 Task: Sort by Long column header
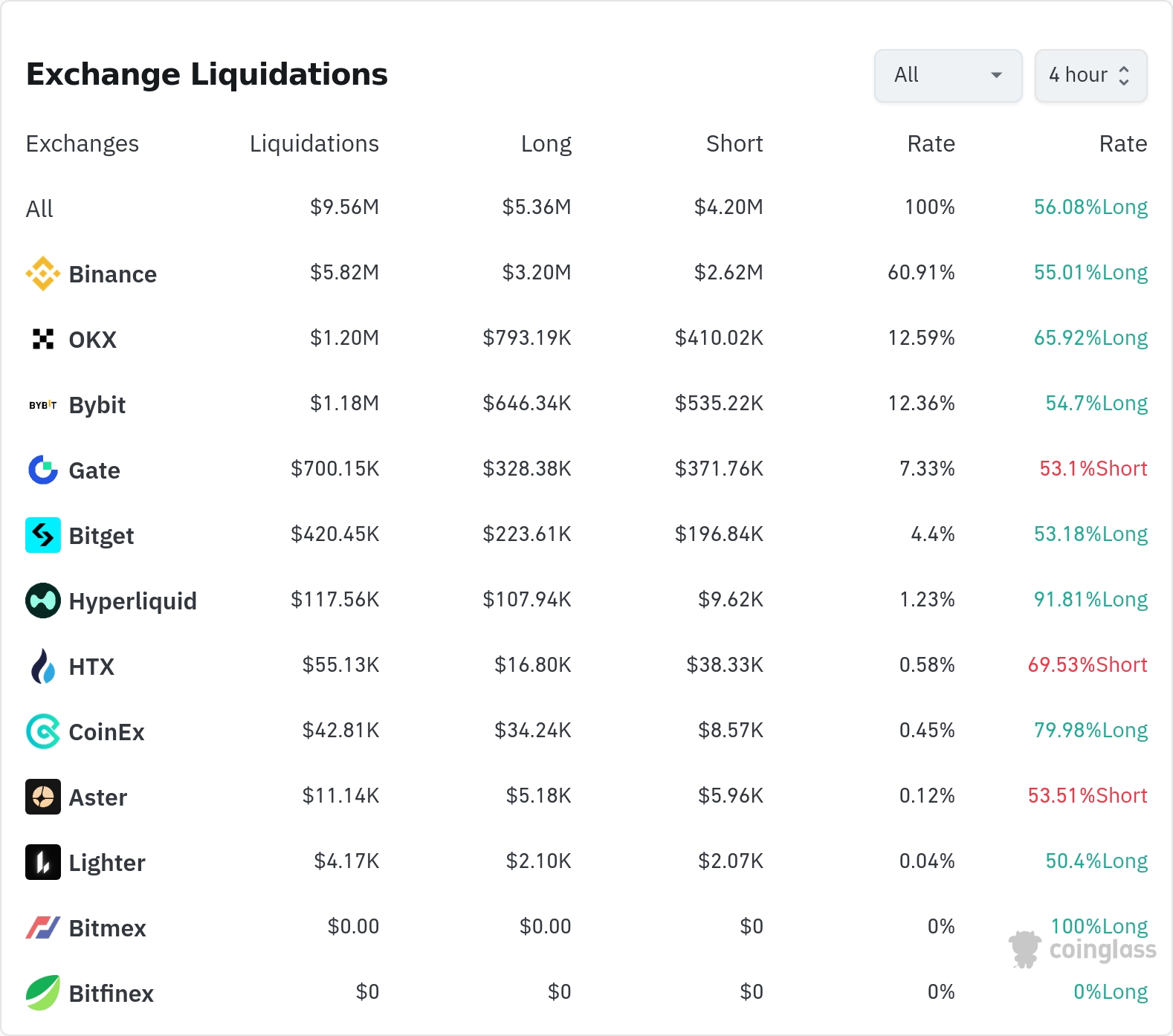546,143
